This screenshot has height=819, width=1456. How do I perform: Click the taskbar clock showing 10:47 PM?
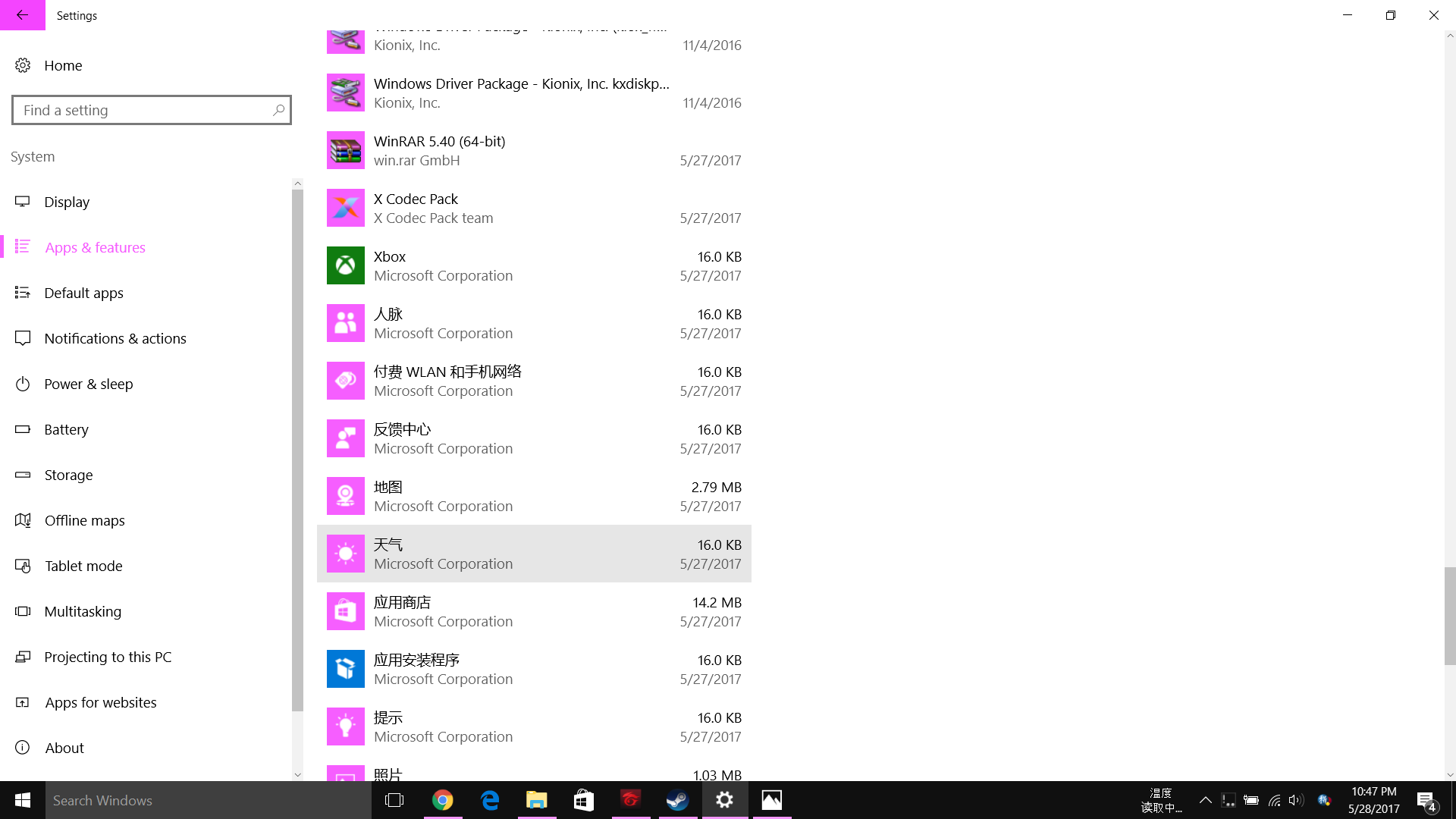pyautogui.click(x=1373, y=800)
